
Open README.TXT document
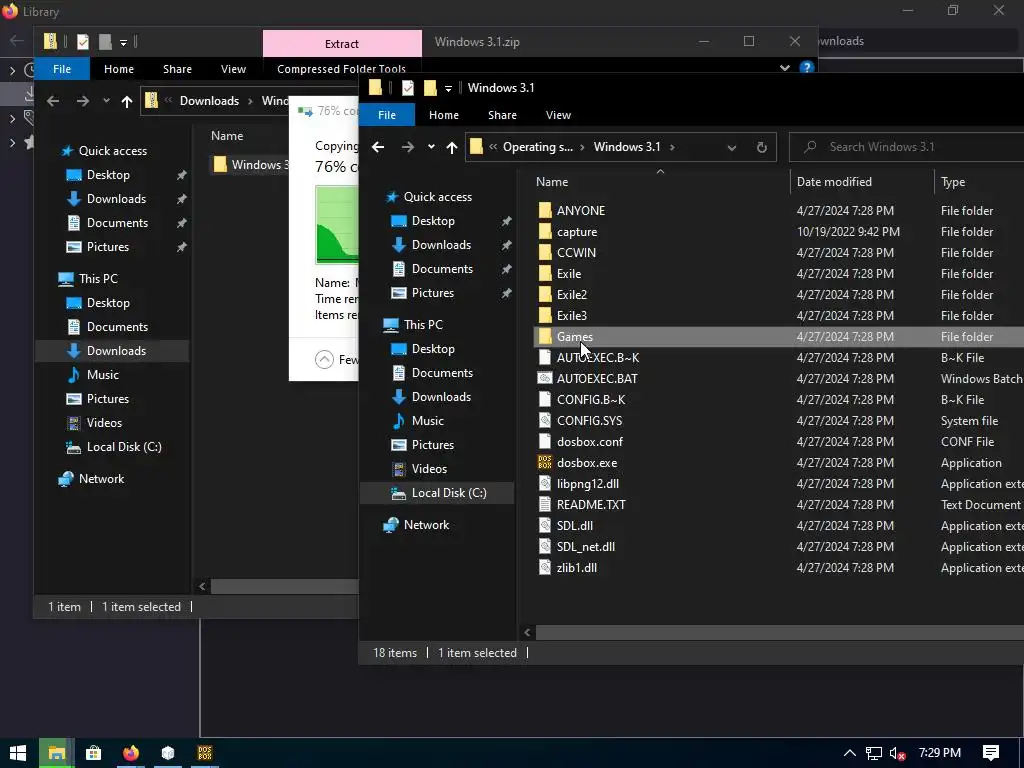(591, 505)
